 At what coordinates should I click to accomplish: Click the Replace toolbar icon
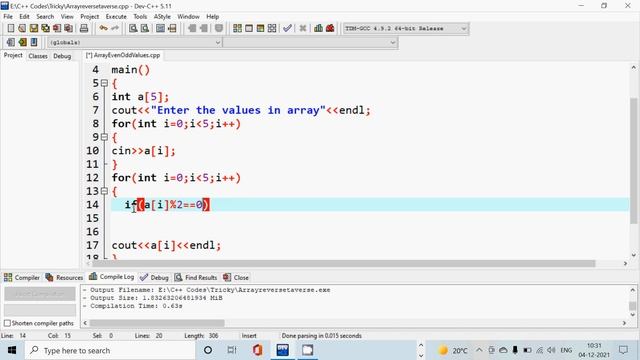(144, 28)
